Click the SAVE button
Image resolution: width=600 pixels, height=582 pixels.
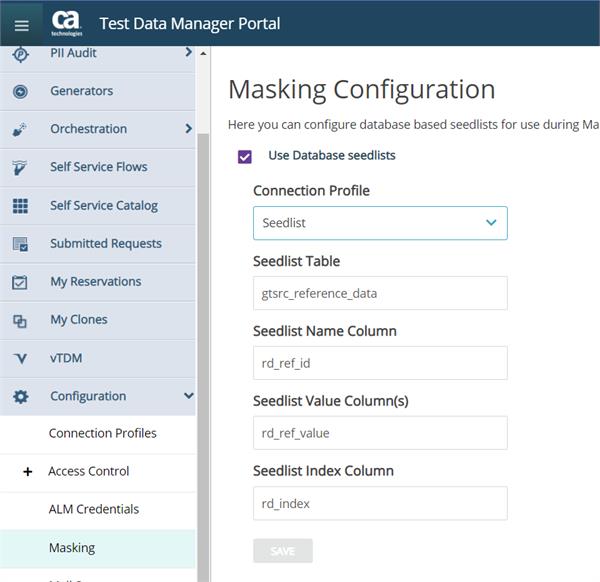[x=283, y=551]
